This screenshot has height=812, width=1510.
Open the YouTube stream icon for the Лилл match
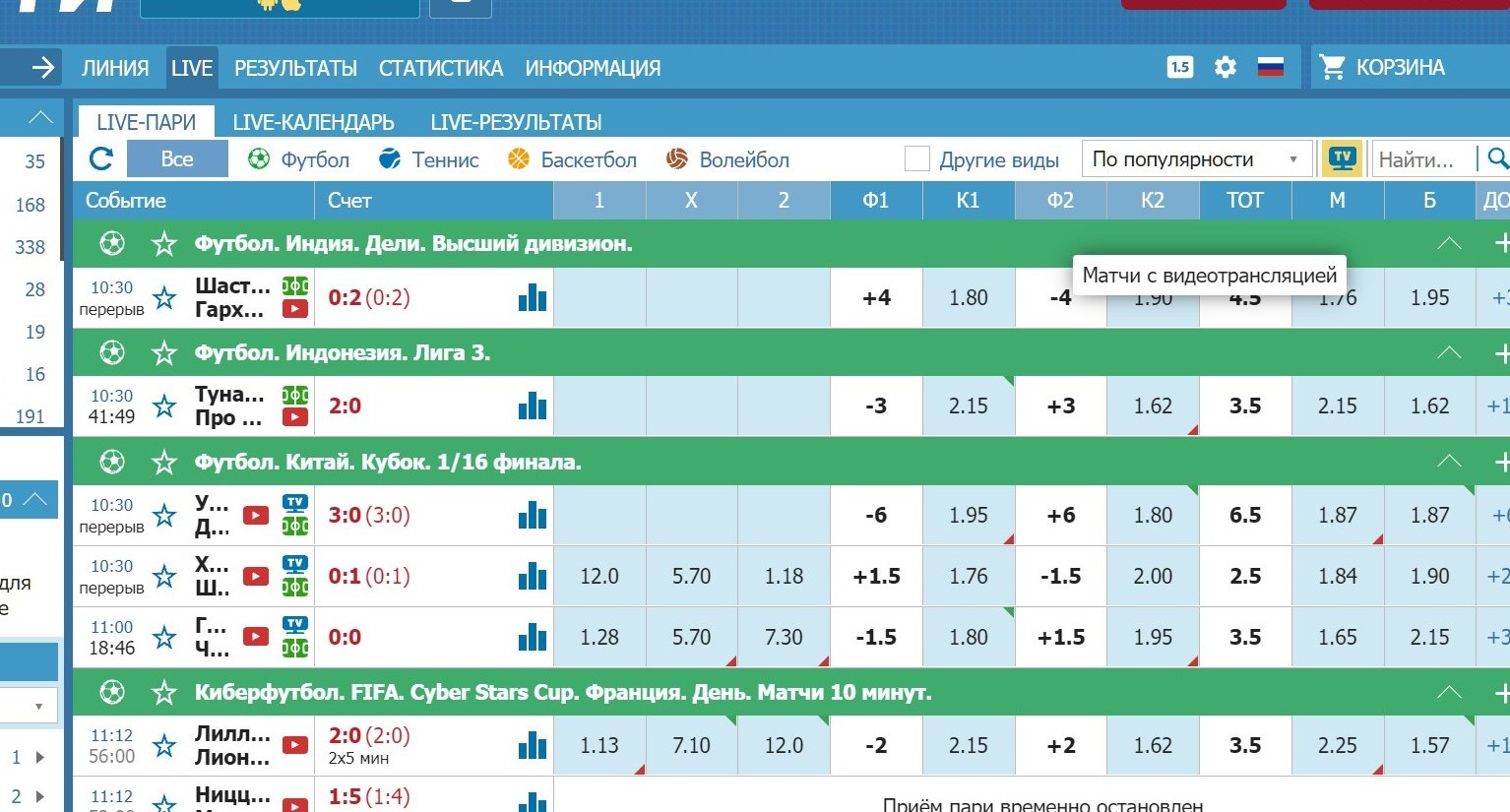coord(294,745)
